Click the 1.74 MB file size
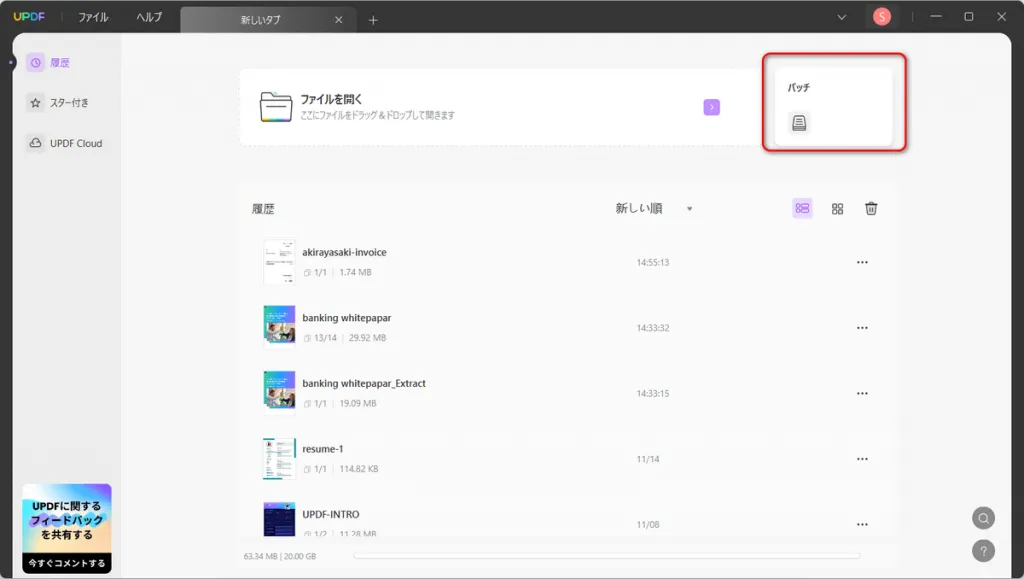 pos(355,272)
